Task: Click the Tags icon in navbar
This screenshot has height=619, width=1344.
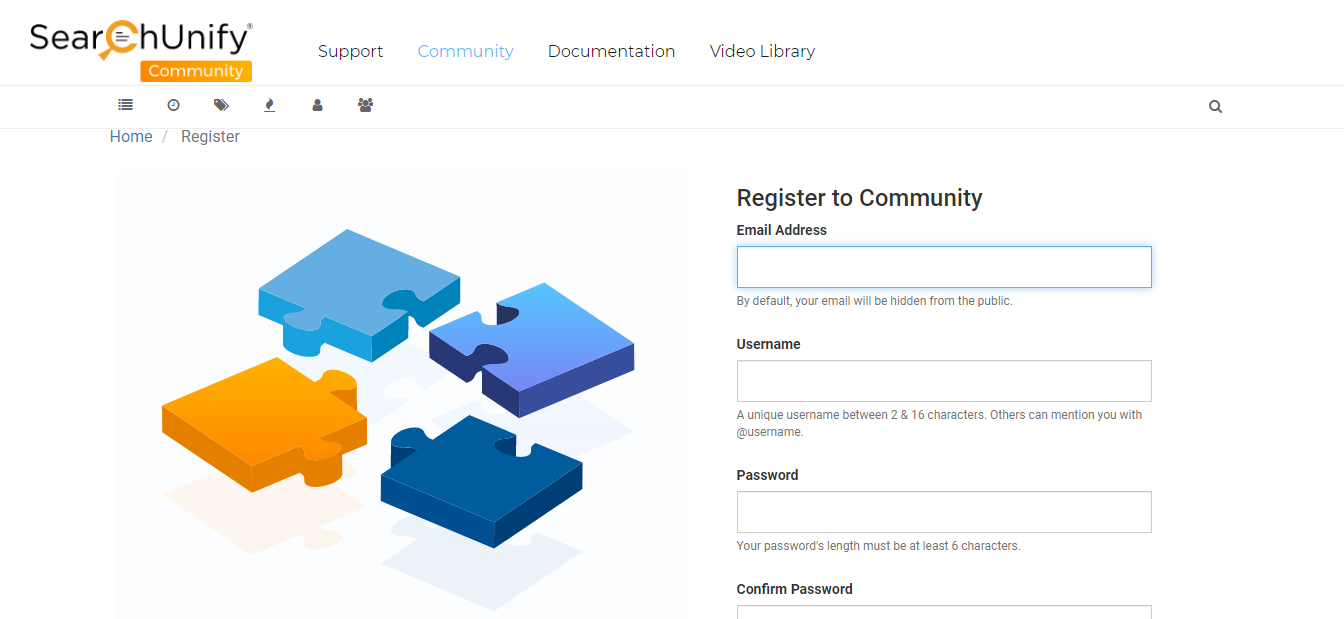Action: 221,105
